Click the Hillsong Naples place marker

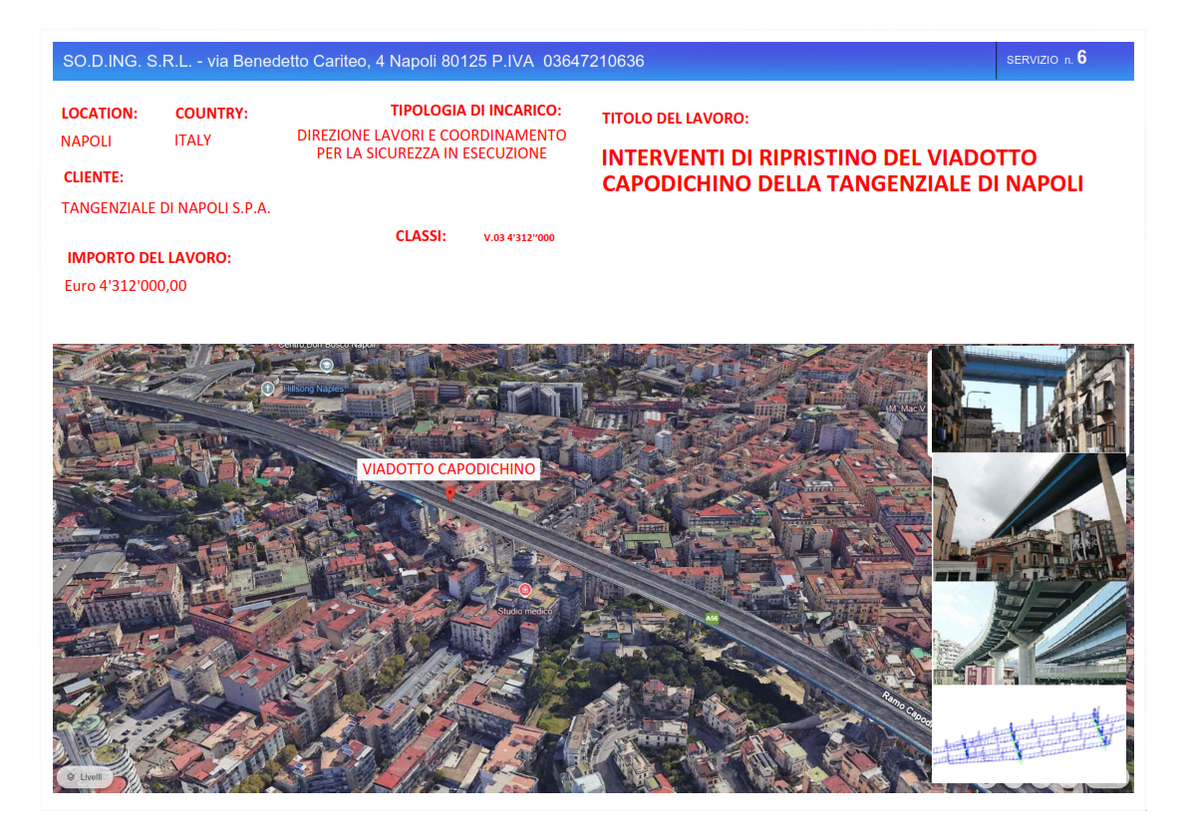click(x=267, y=388)
